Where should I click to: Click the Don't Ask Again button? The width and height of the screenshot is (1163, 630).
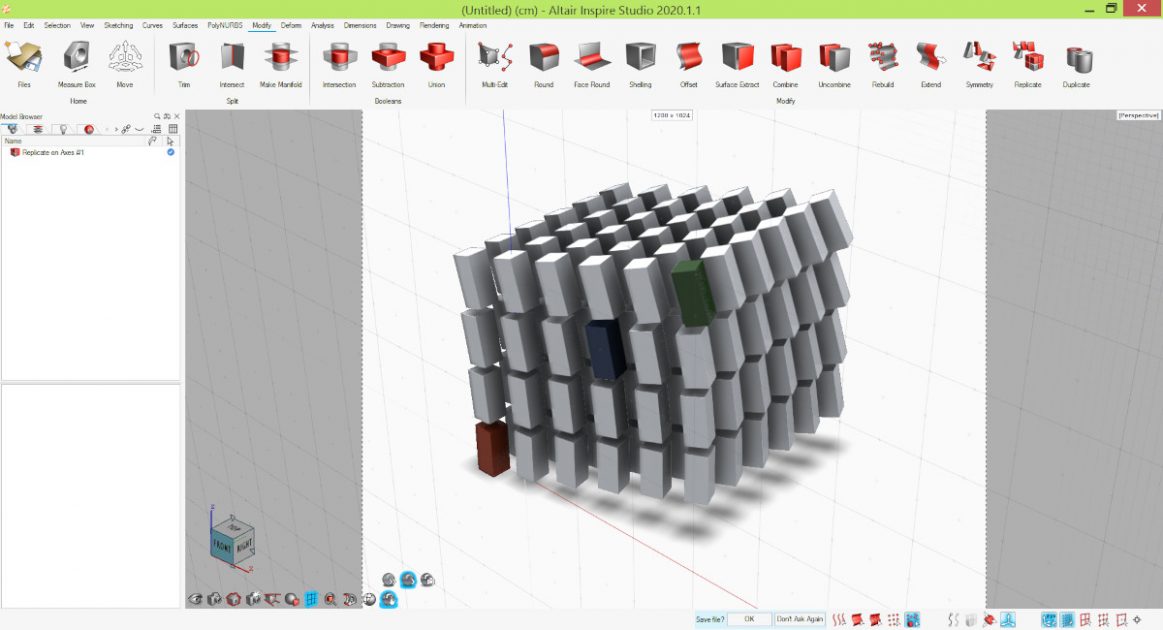pyautogui.click(x=801, y=620)
